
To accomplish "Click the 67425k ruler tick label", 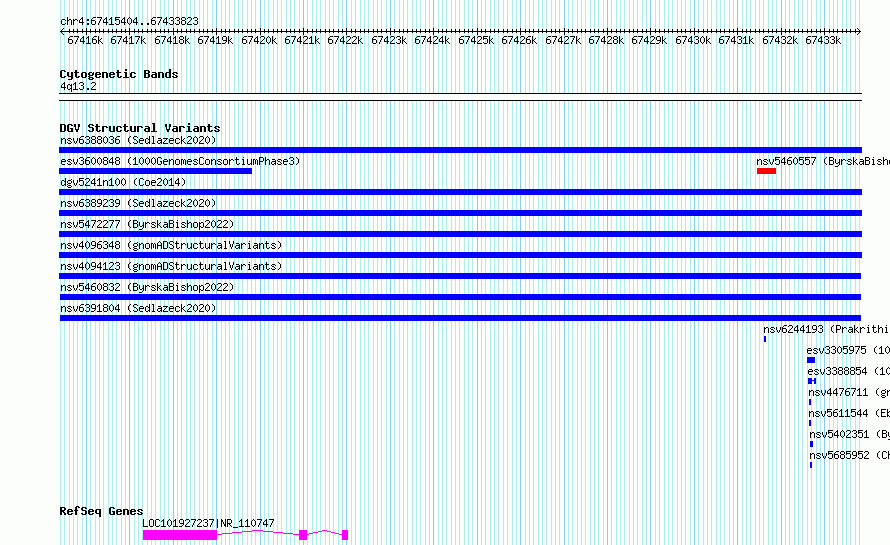I will point(476,41).
